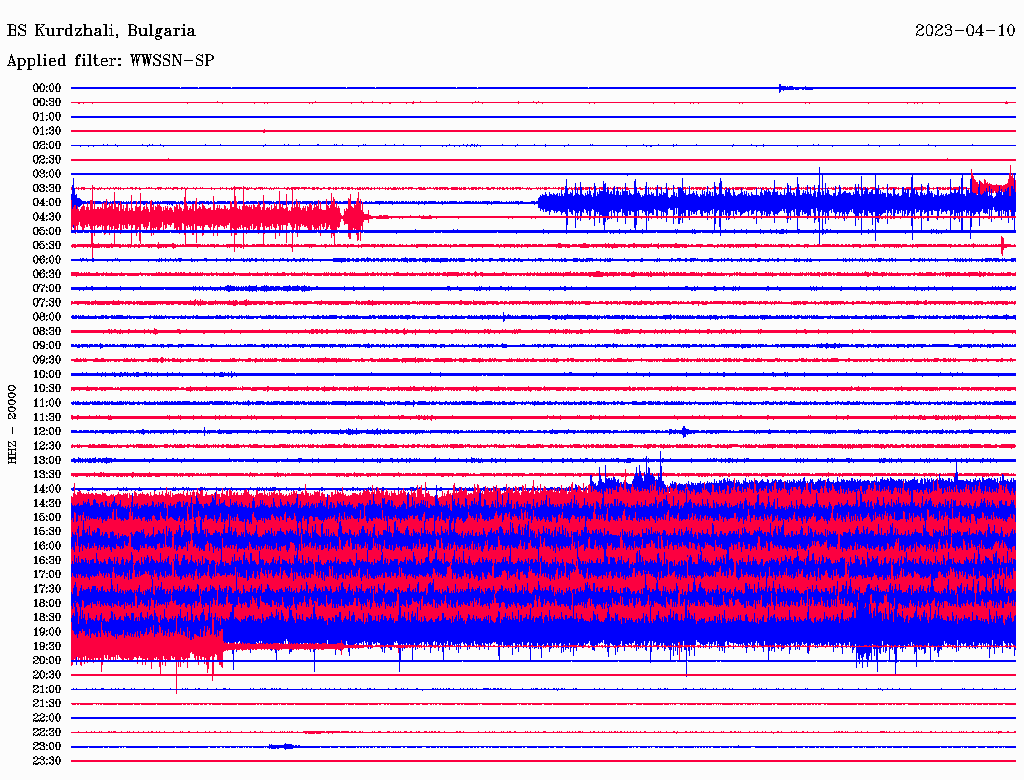This screenshot has height=780, width=1024.
Task: Click the 00:00 time label
Action: click(x=47, y=88)
